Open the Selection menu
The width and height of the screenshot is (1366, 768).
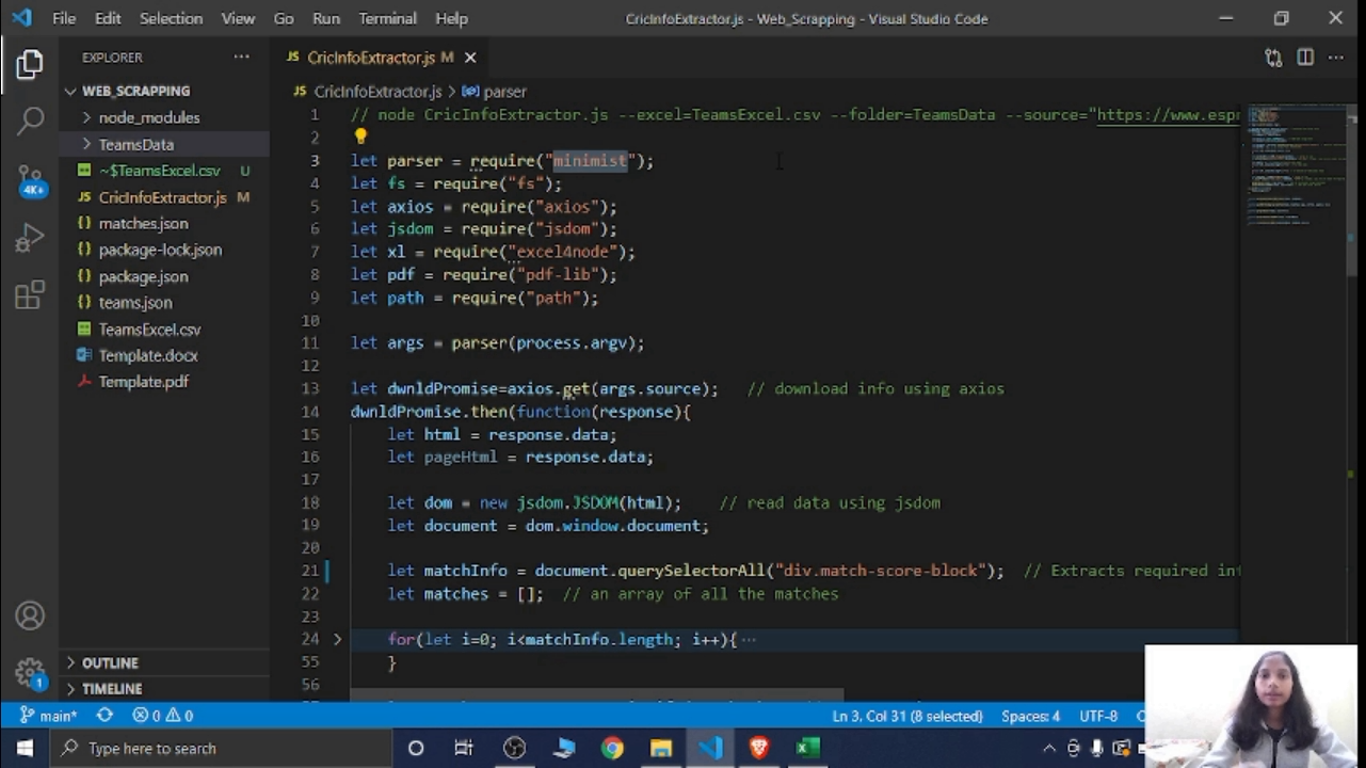click(170, 18)
